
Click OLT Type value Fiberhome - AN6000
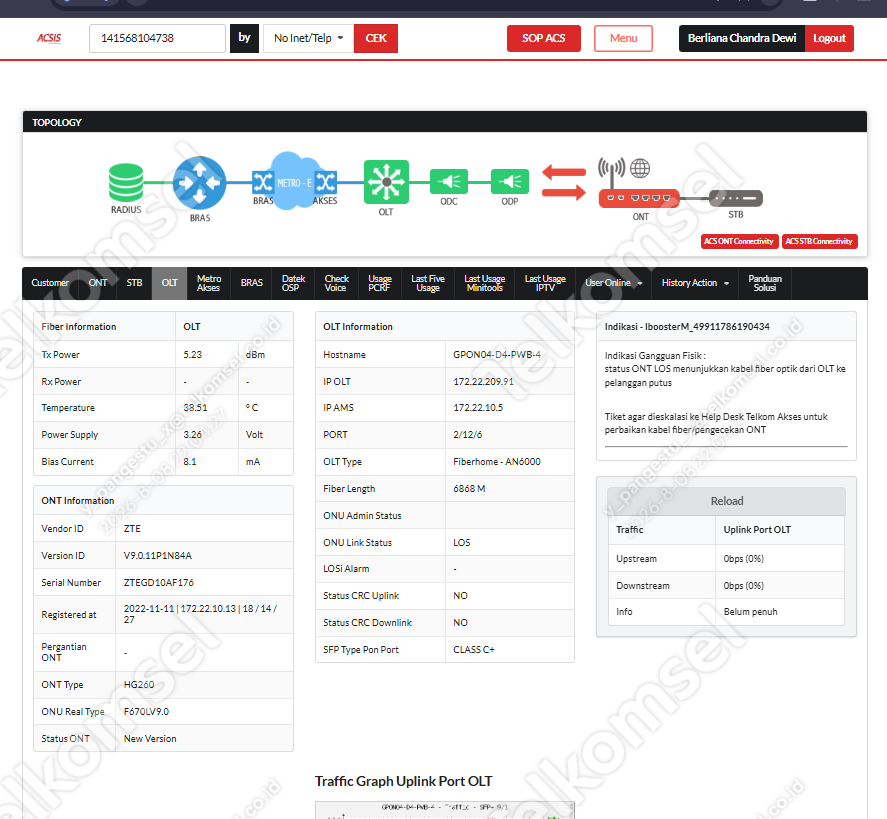tap(497, 462)
